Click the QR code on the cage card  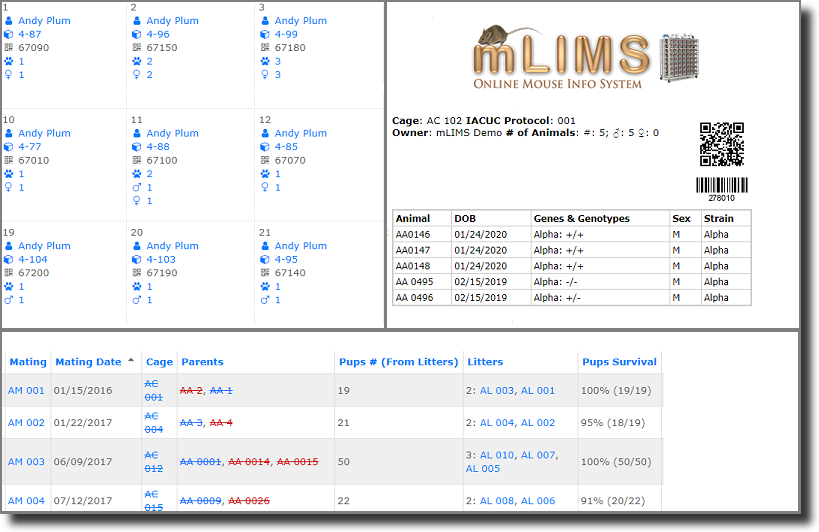721,144
